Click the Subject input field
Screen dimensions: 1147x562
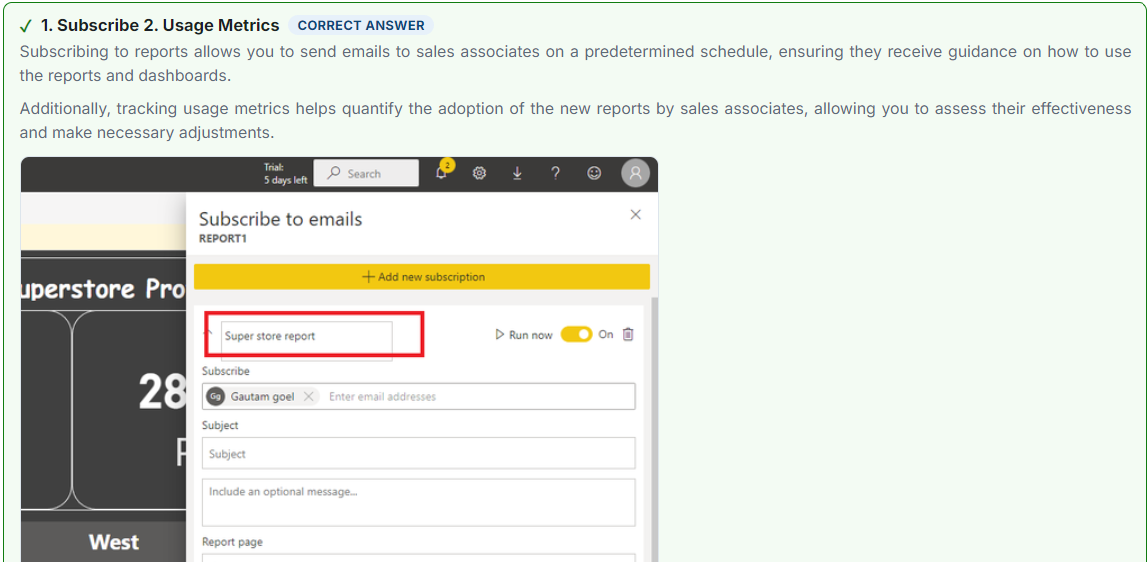(x=418, y=454)
